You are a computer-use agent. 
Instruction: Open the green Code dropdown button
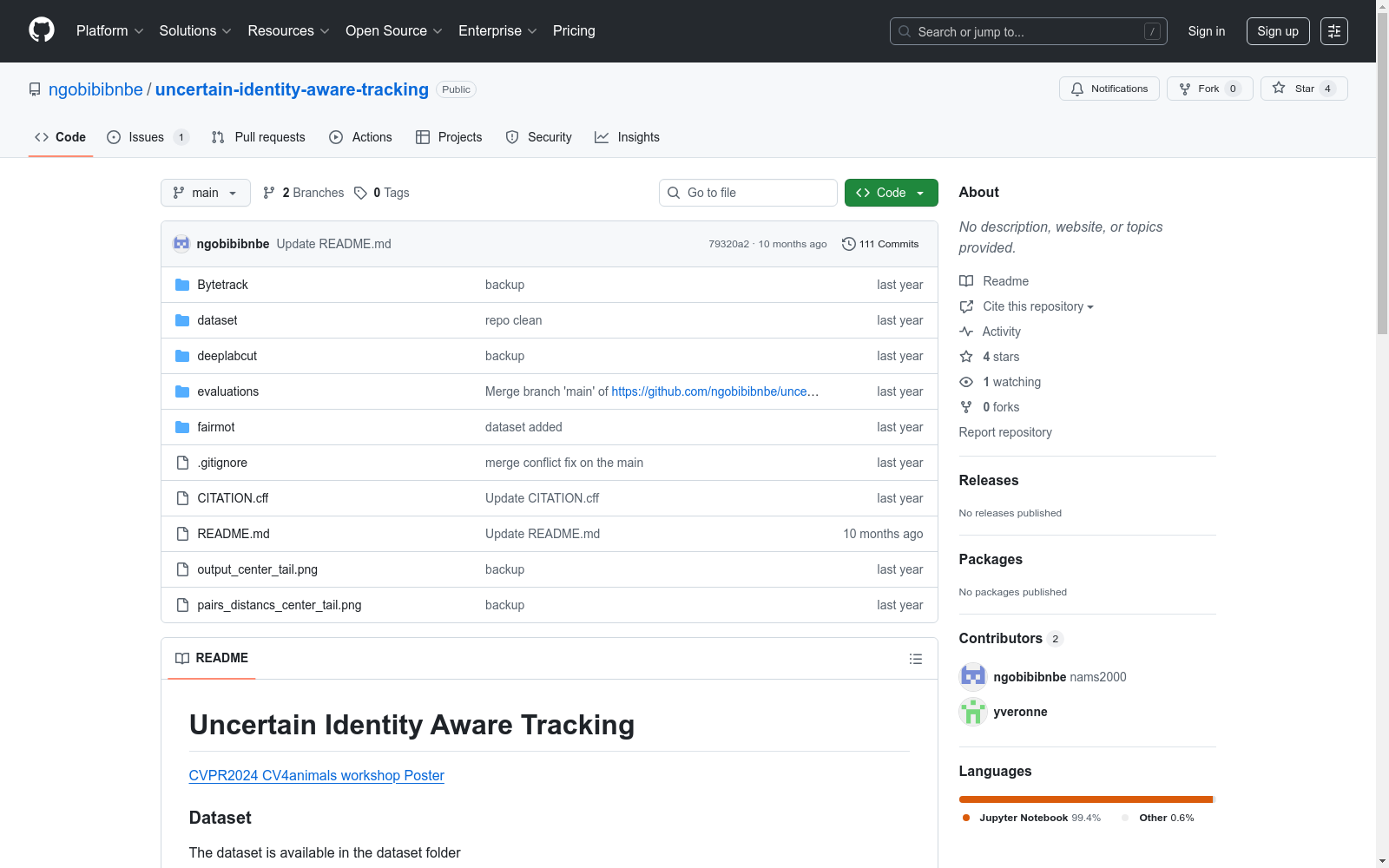(x=891, y=193)
